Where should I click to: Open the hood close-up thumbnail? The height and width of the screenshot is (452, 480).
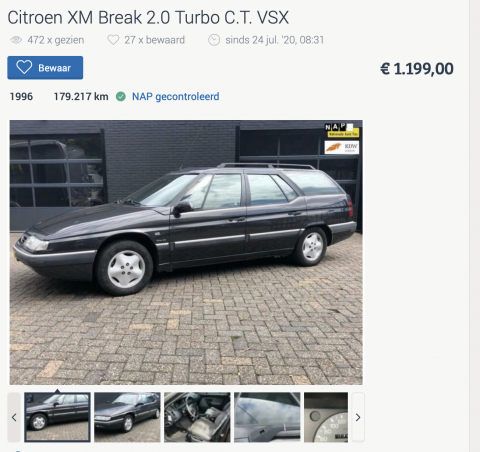[267, 417]
